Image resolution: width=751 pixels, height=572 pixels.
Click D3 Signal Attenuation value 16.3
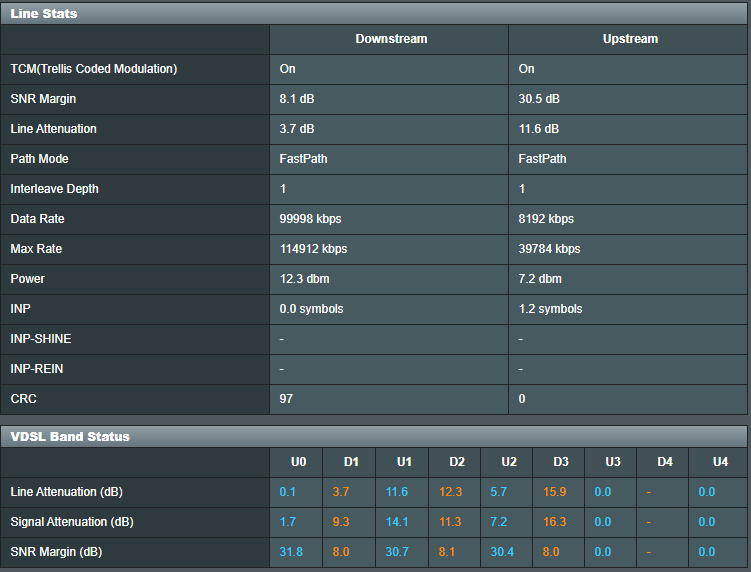(555, 522)
